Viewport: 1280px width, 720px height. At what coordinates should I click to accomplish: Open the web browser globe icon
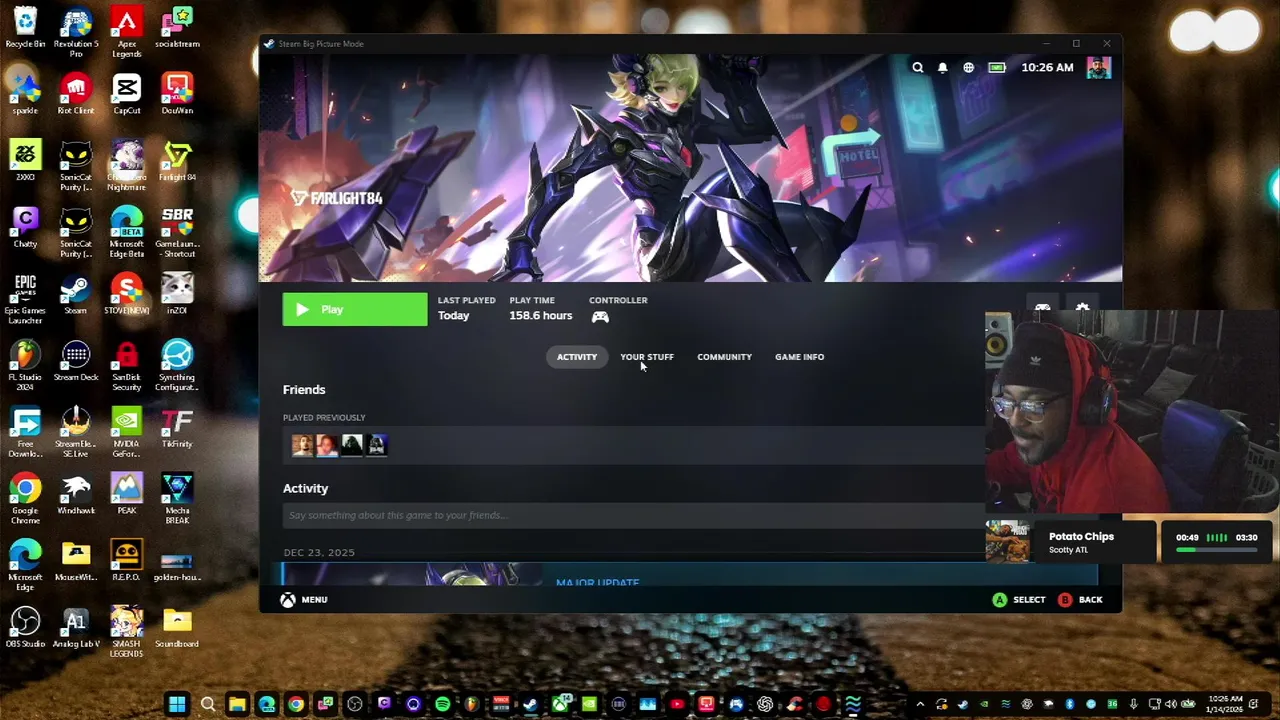point(968,68)
